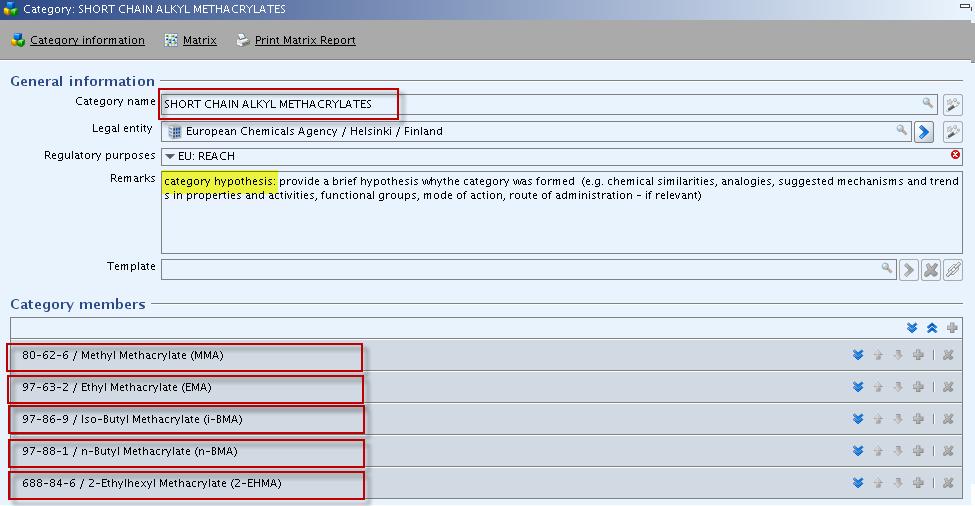975x506 pixels.
Task: Add an entry at the 2-Ethylhexyl Methacrylate row
Action: (x=918, y=482)
